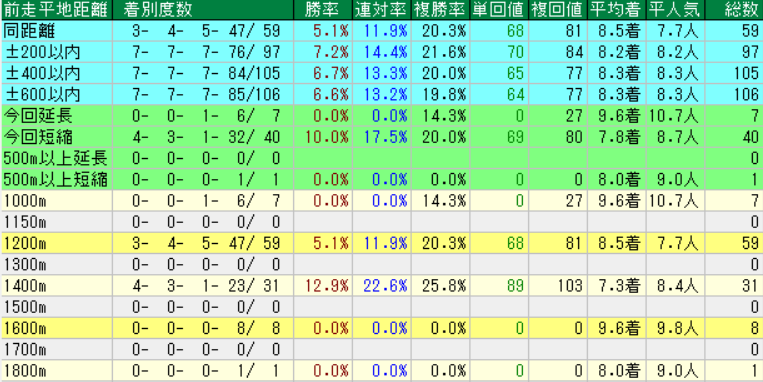The width and height of the screenshot is (763, 382).
Task: Select the 同距離 row label
Action: coord(29,31)
